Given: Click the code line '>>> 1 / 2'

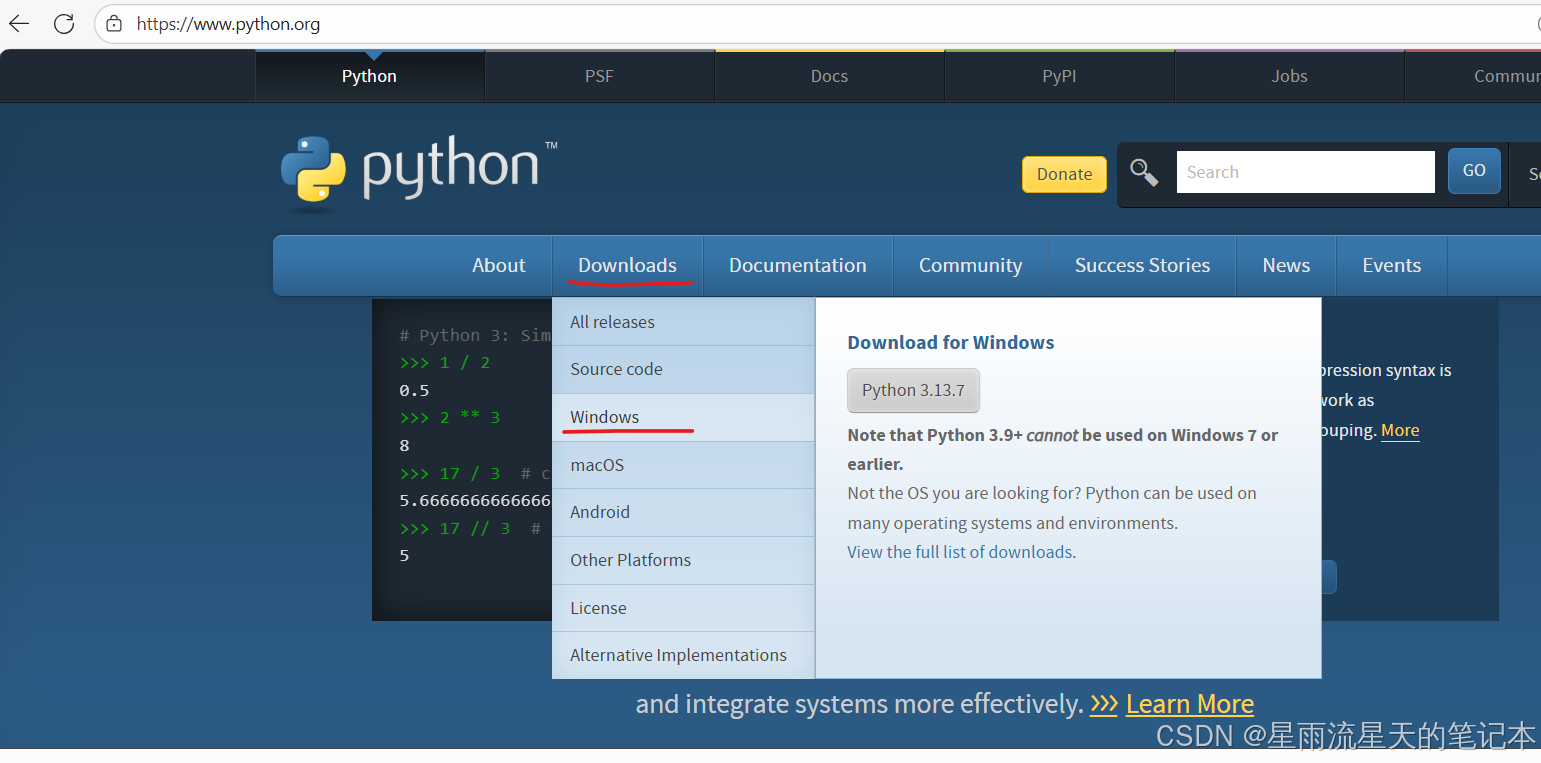Looking at the screenshot, I should (x=445, y=362).
